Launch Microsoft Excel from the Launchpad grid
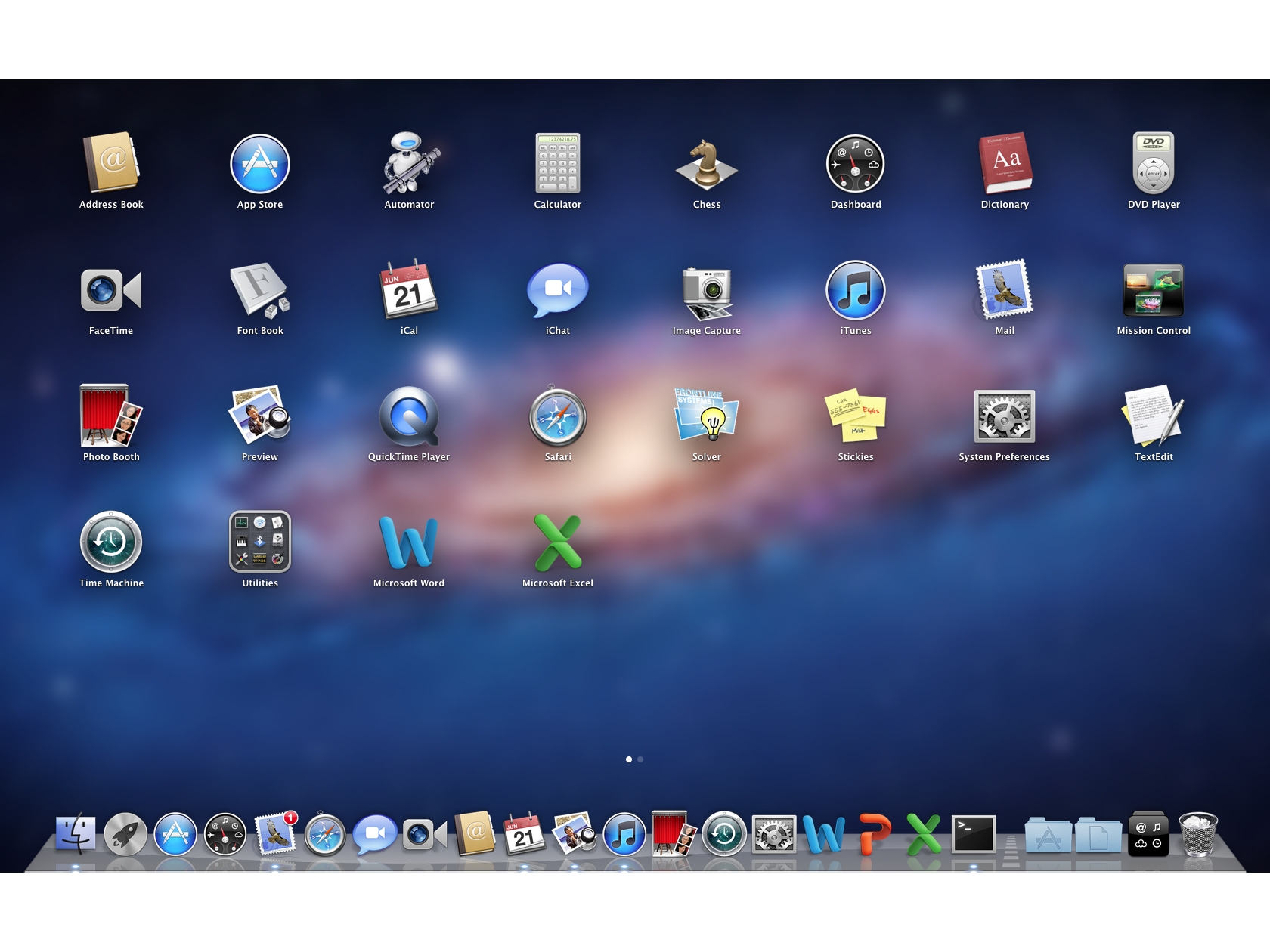1270x952 pixels. pyautogui.click(x=558, y=542)
